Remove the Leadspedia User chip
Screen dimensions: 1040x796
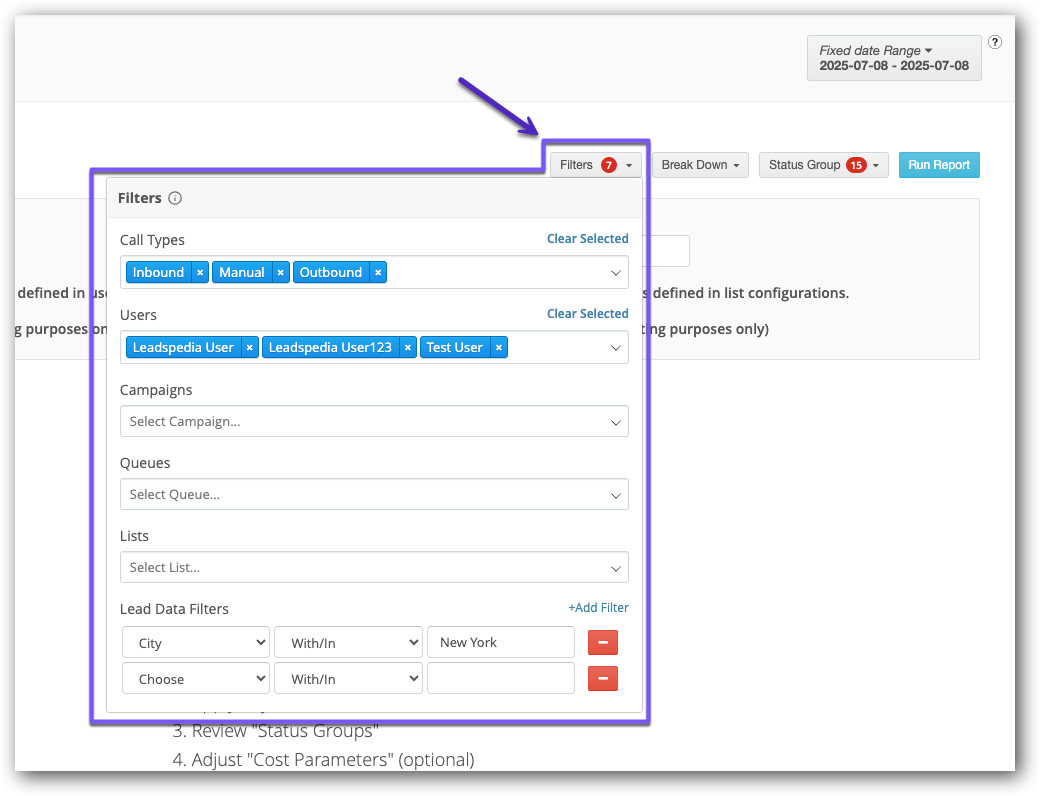pos(249,346)
